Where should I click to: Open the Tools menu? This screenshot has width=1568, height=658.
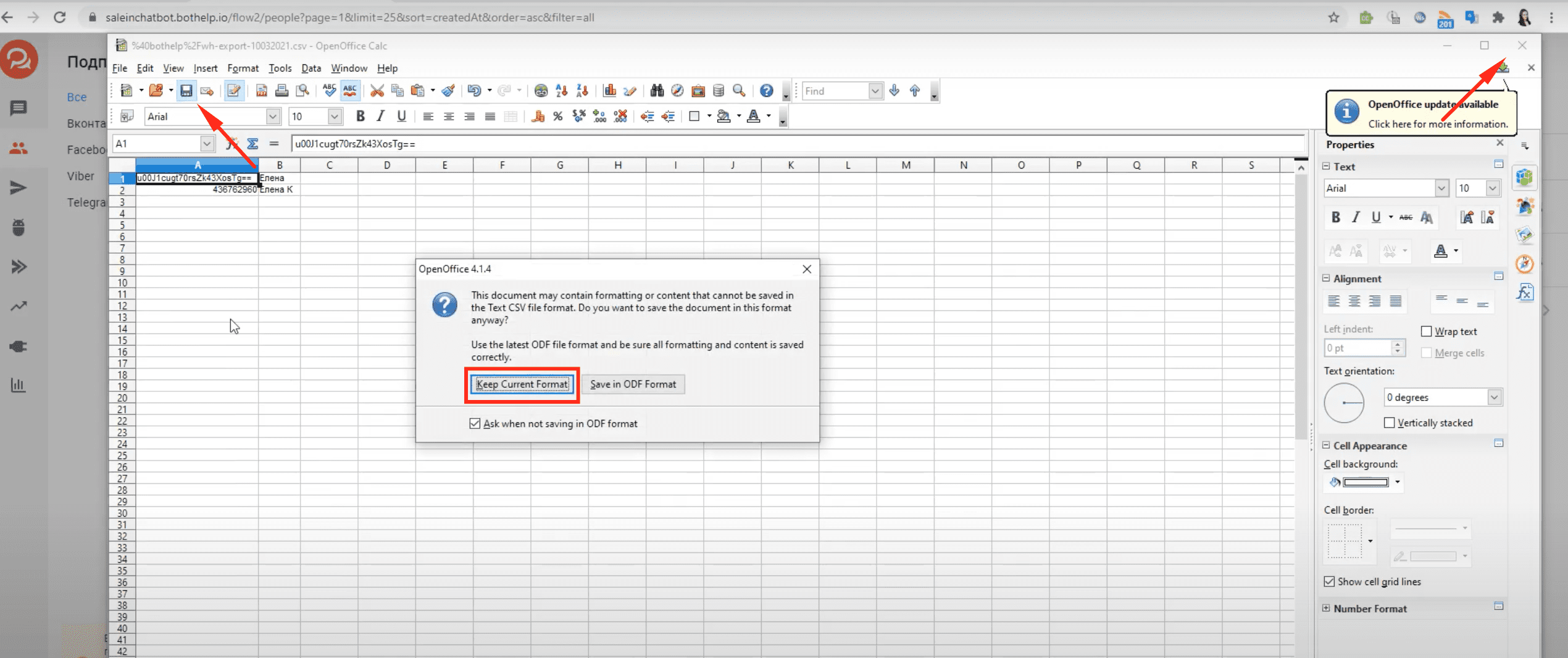[x=280, y=68]
